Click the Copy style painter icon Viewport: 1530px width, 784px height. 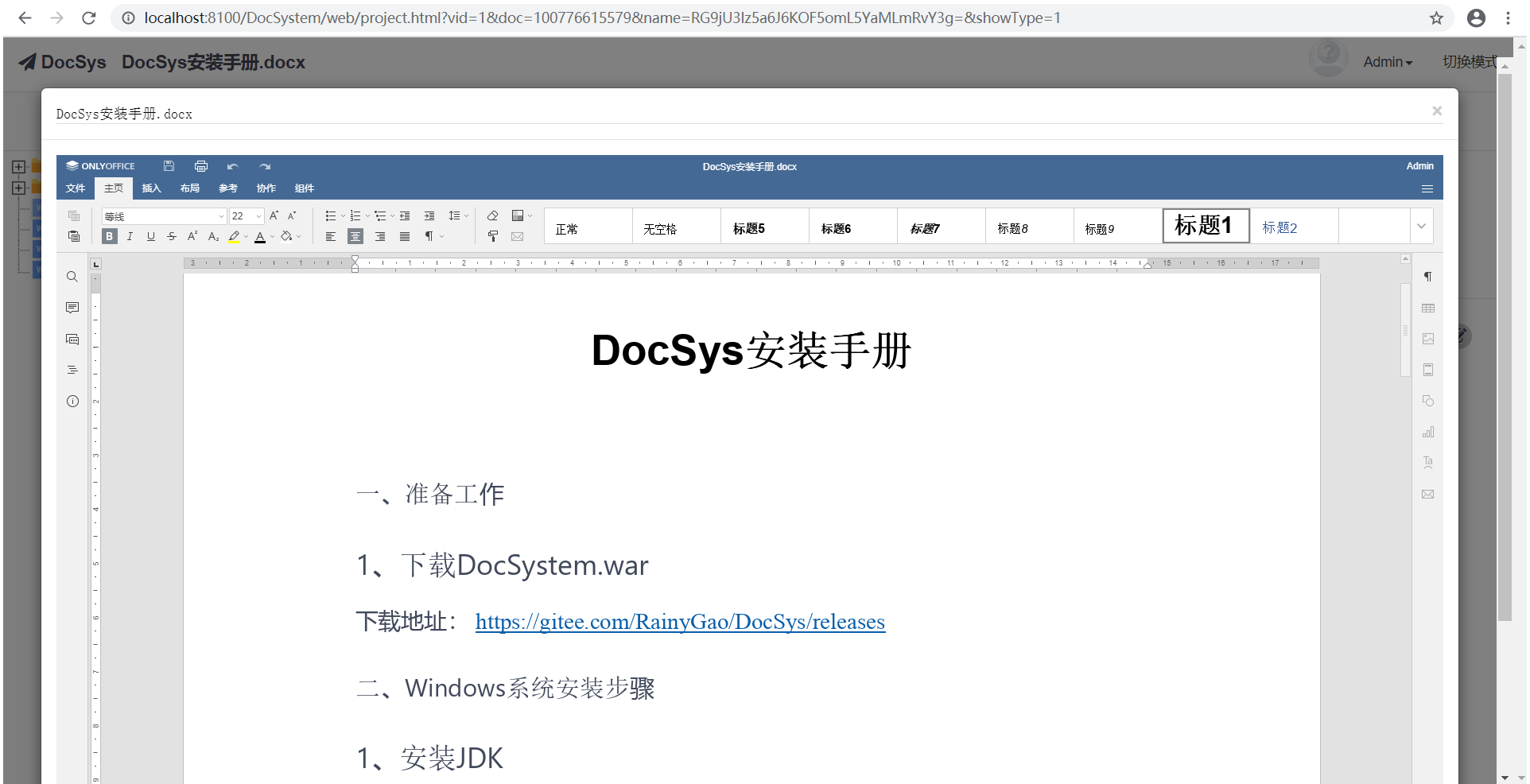tap(493, 236)
